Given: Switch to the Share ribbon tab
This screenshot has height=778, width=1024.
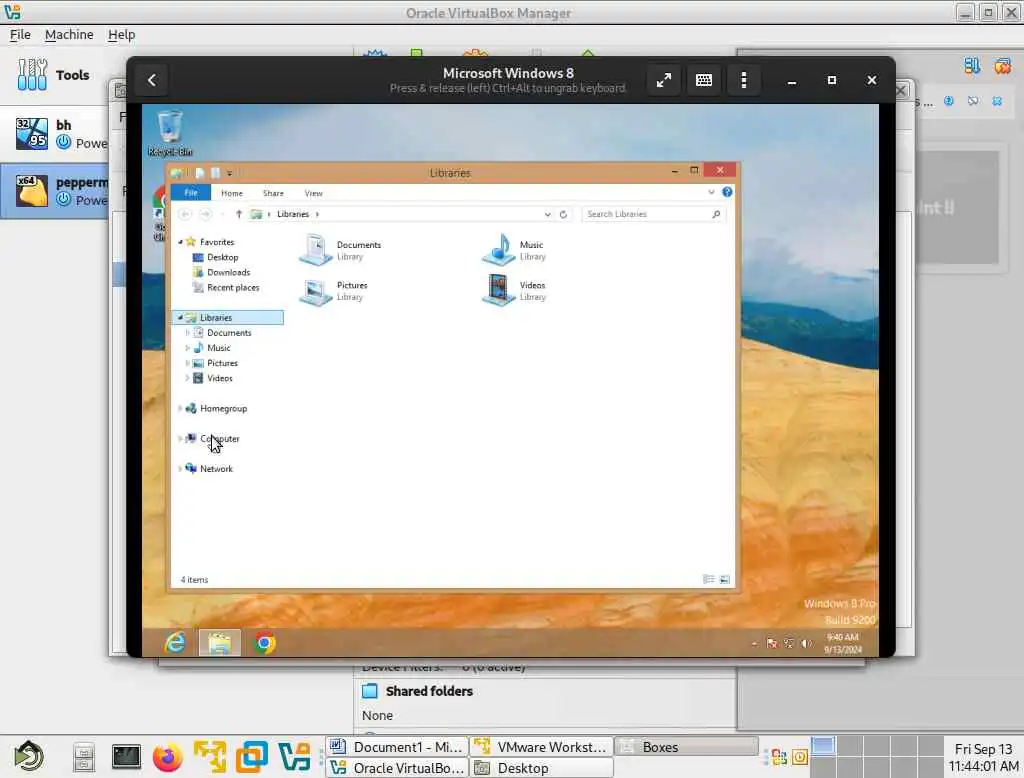Looking at the screenshot, I should click(x=273, y=193).
